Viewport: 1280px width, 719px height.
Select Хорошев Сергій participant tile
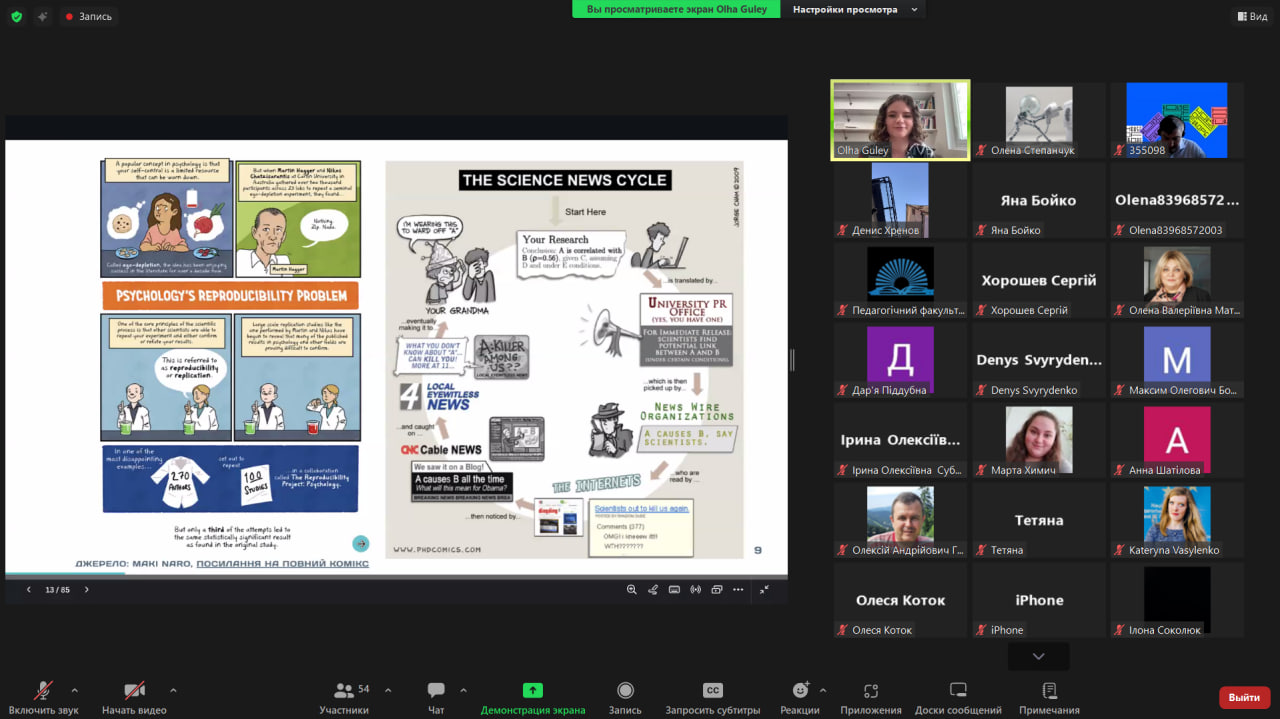tap(1039, 280)
